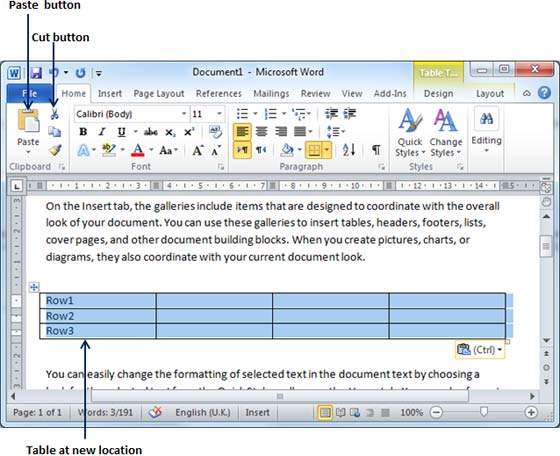Center align the text

click(x=261, y=132)
